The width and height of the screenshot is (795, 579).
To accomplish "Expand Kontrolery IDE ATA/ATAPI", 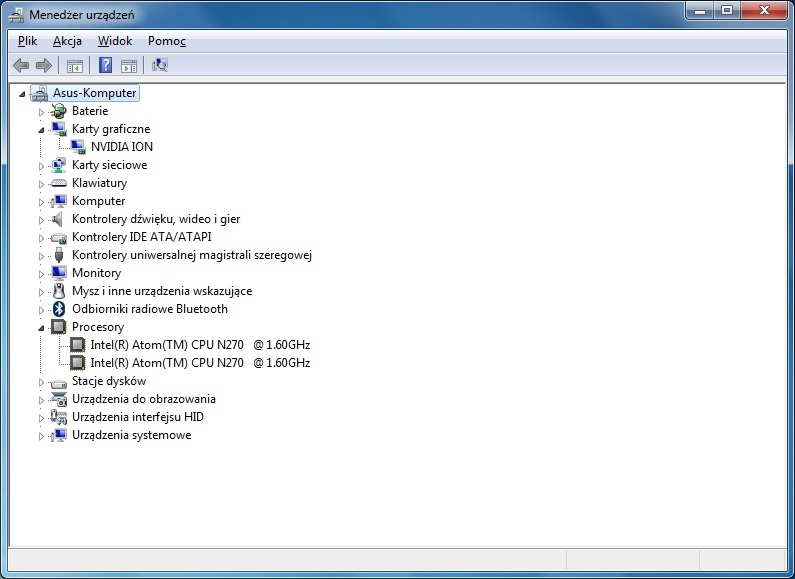I will point(42,238).
